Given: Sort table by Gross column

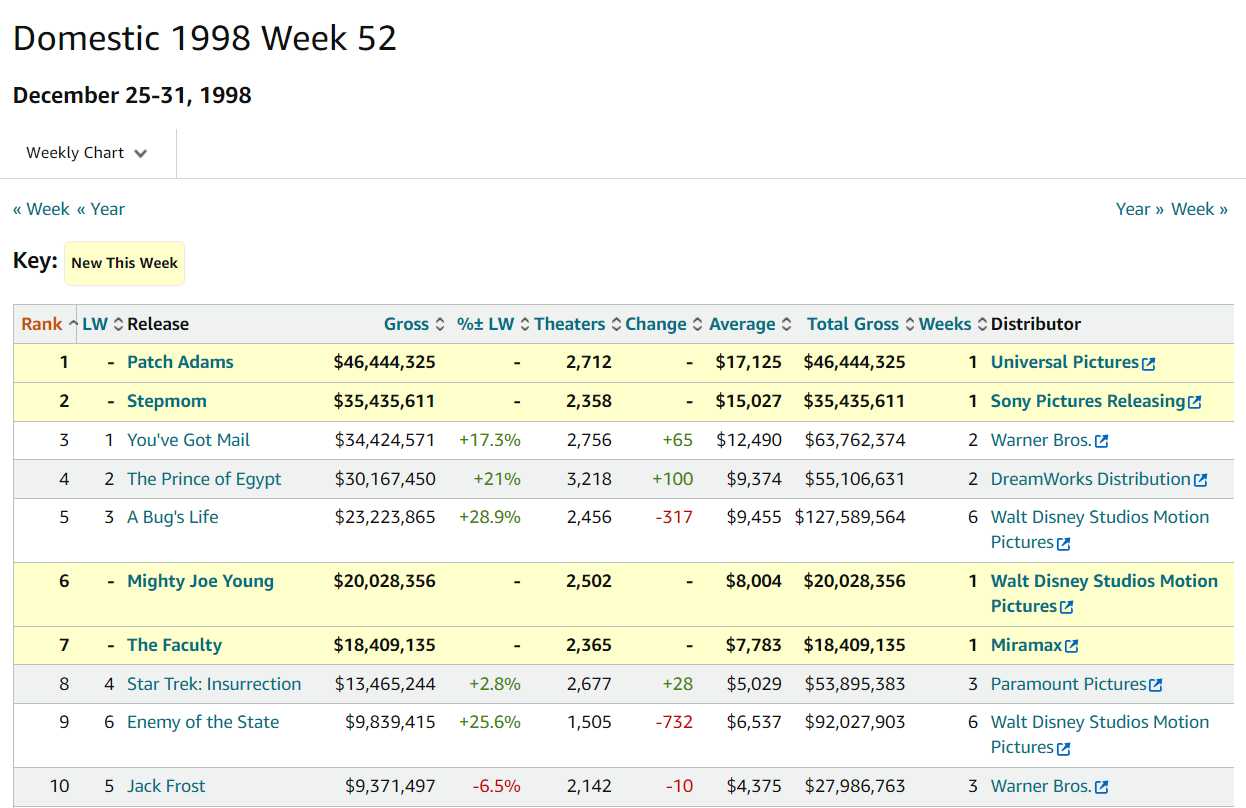Looking at the screenshot, I should 414,324.
